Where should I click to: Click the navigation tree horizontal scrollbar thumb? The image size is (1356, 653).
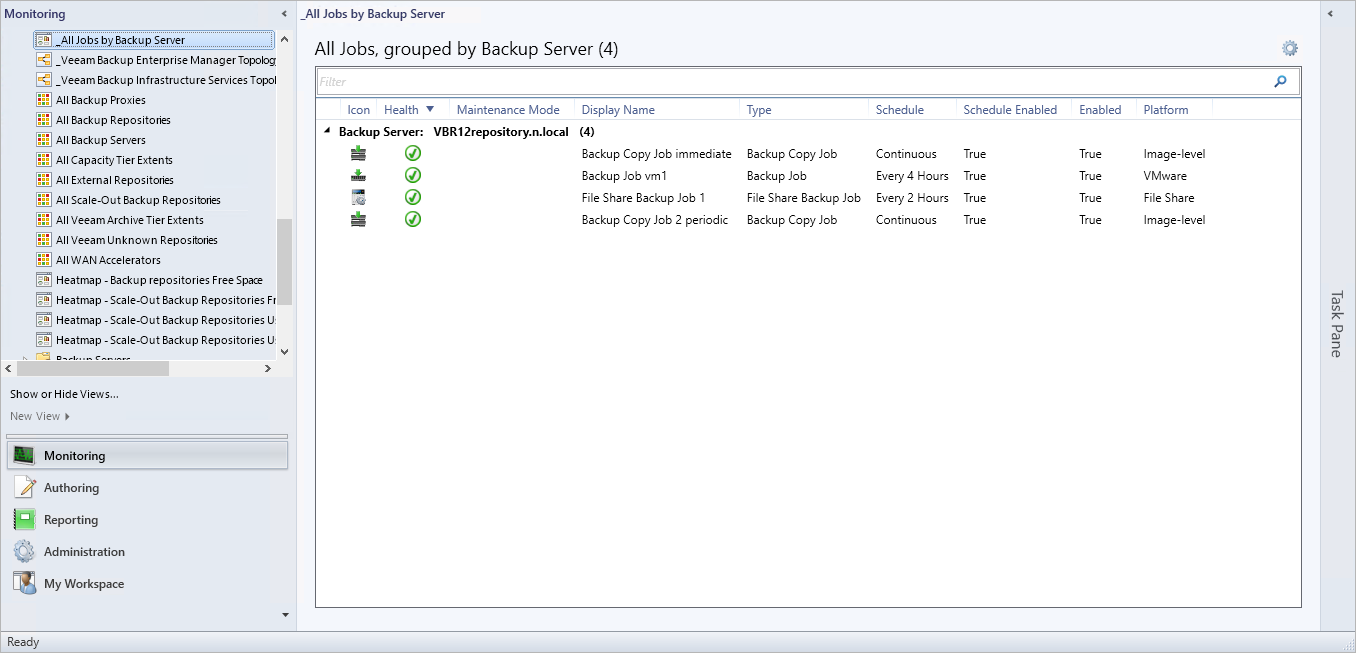click(93, 369)
